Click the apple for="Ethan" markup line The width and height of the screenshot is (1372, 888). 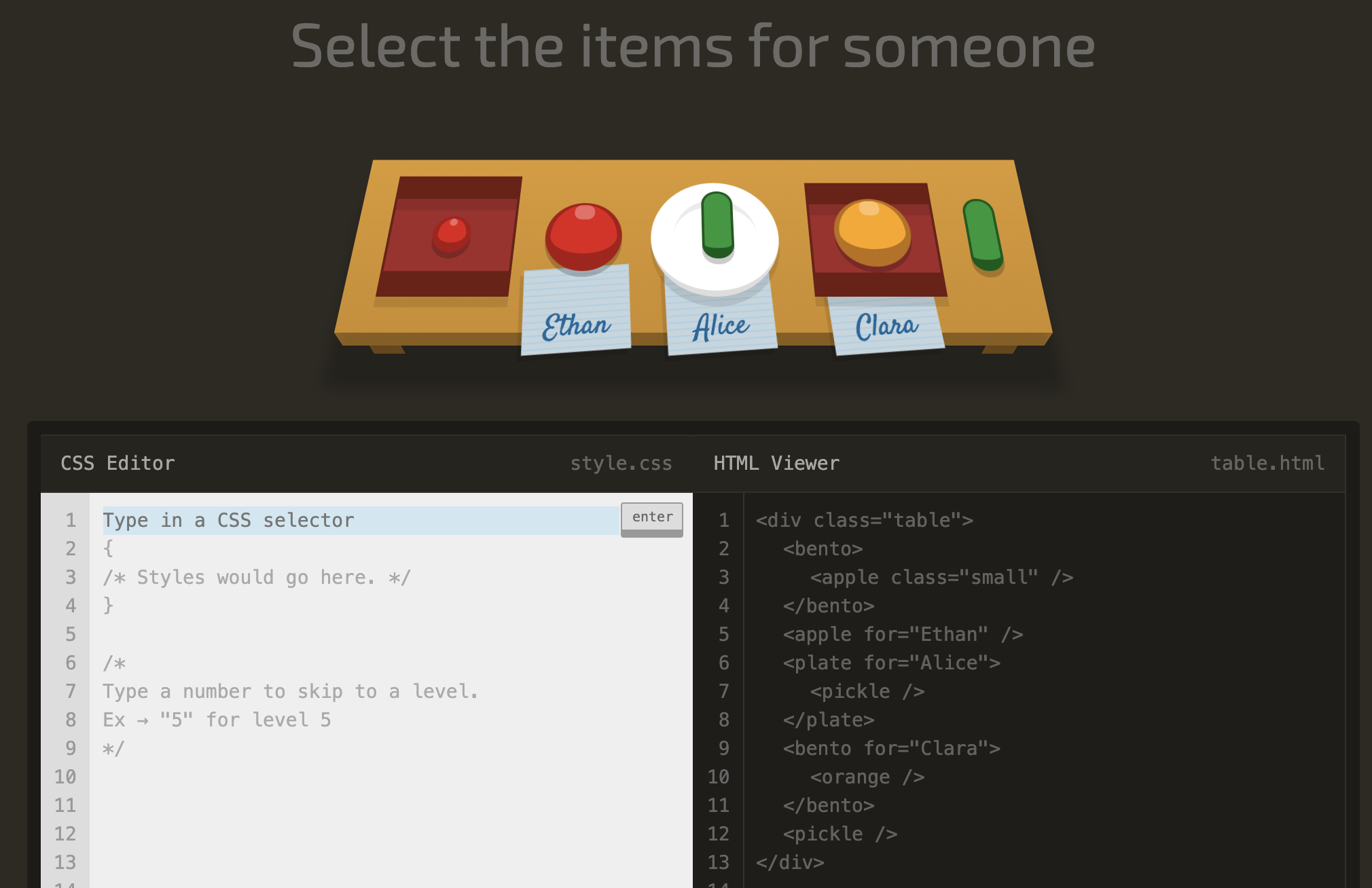(902, 635)
